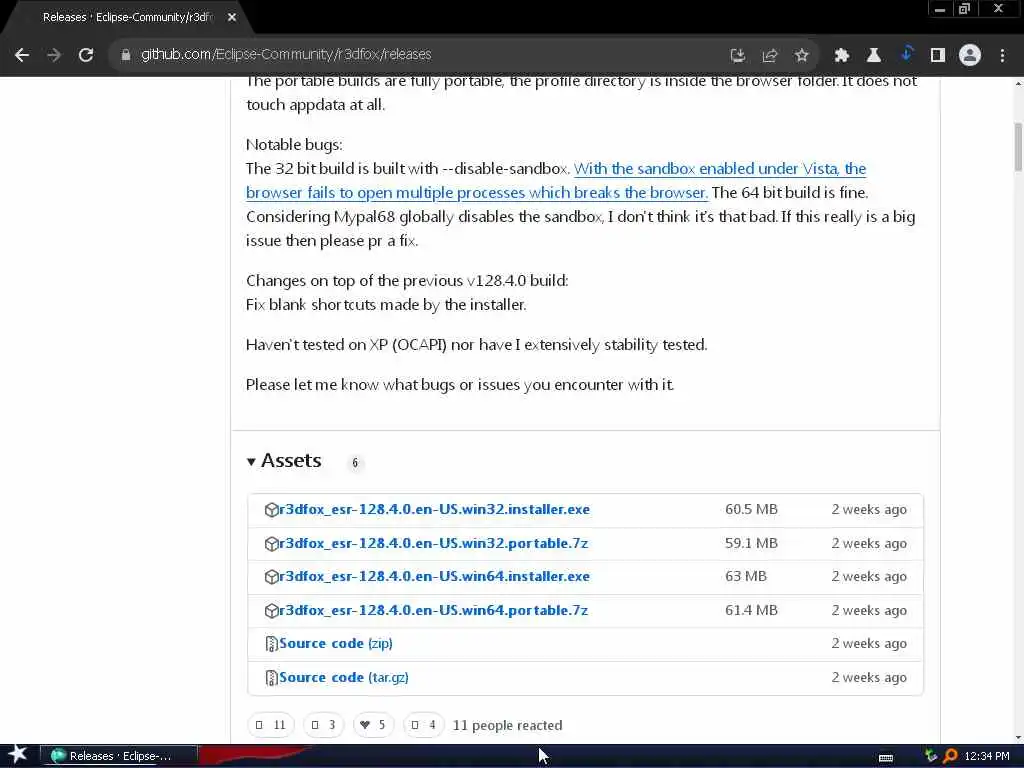
Task: Click the 60.5 MB size text
Action: pos(751,509)
